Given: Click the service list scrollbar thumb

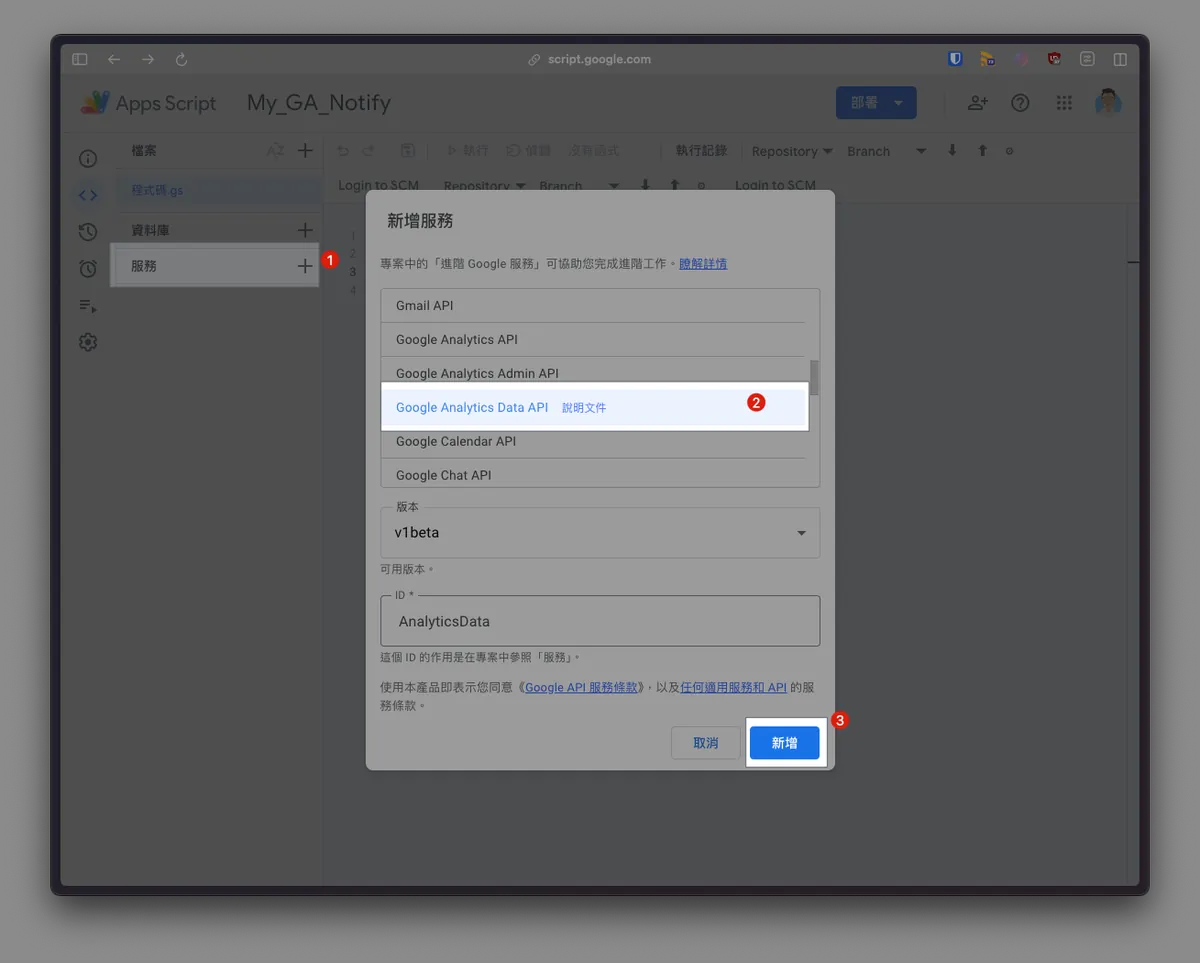Looking at the screenshot, I should (814, 378).
